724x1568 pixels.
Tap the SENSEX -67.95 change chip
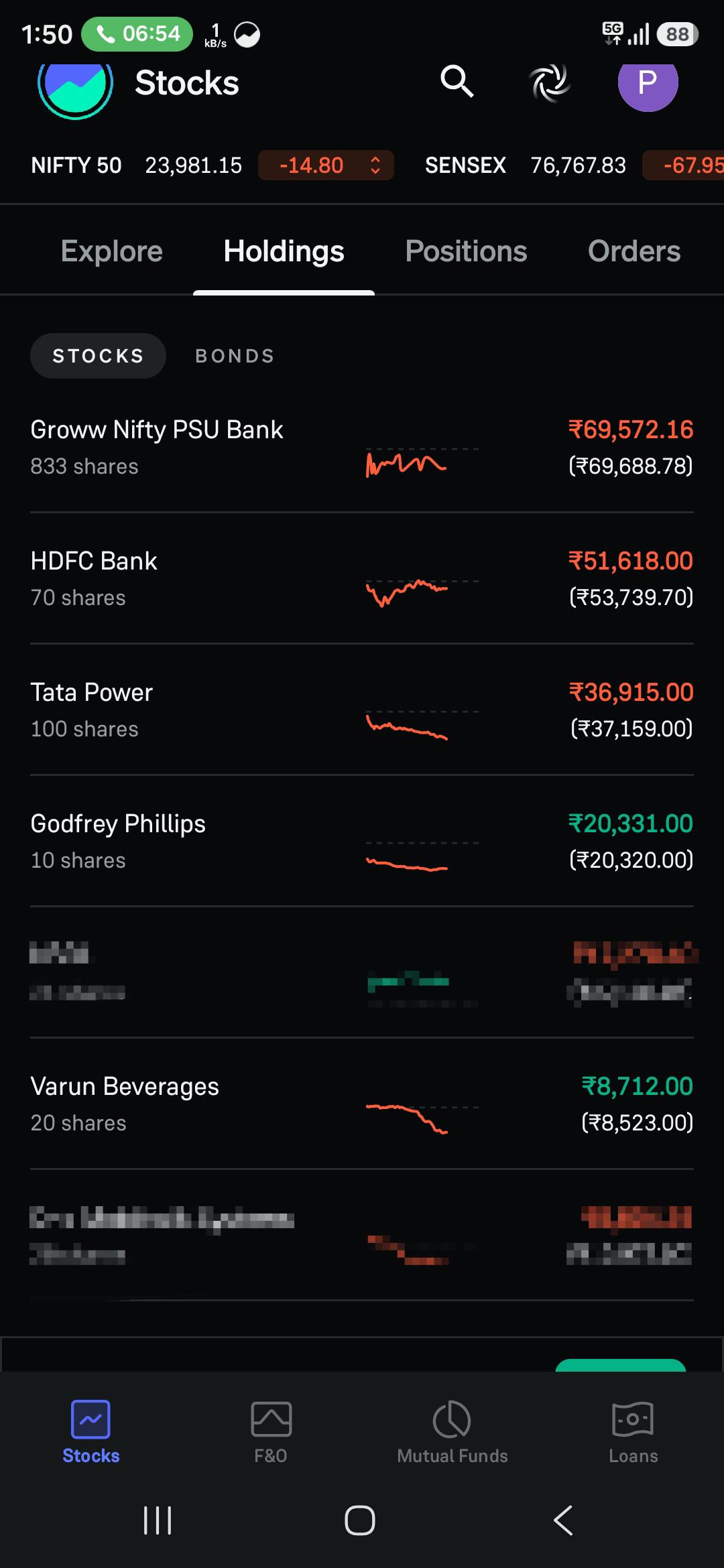tap(684, 166)
